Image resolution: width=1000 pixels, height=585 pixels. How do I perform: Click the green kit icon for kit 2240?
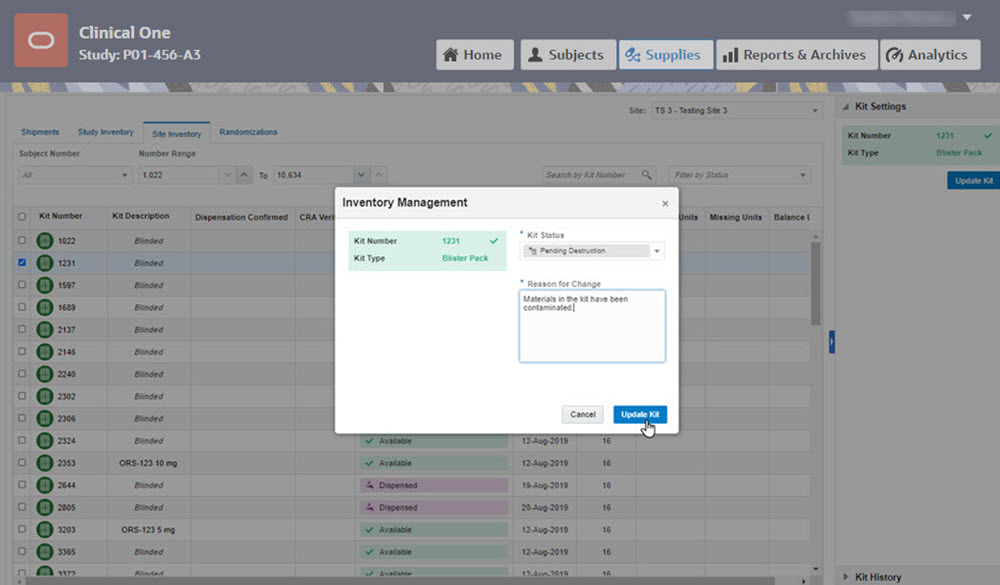[45, 374]
